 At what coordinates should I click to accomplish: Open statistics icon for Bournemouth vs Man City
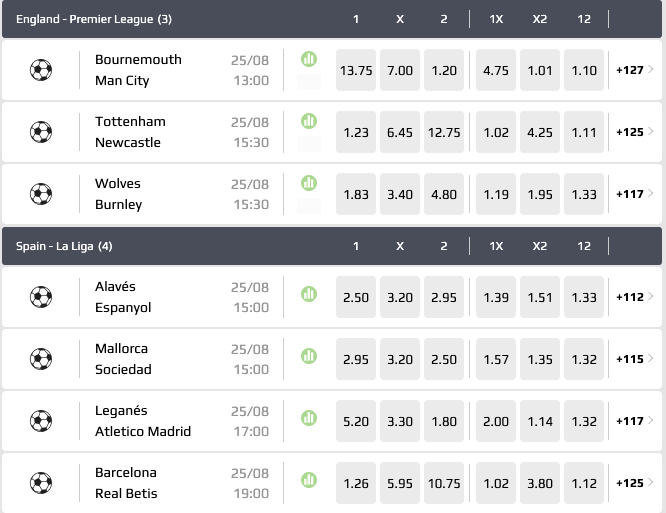309,59
